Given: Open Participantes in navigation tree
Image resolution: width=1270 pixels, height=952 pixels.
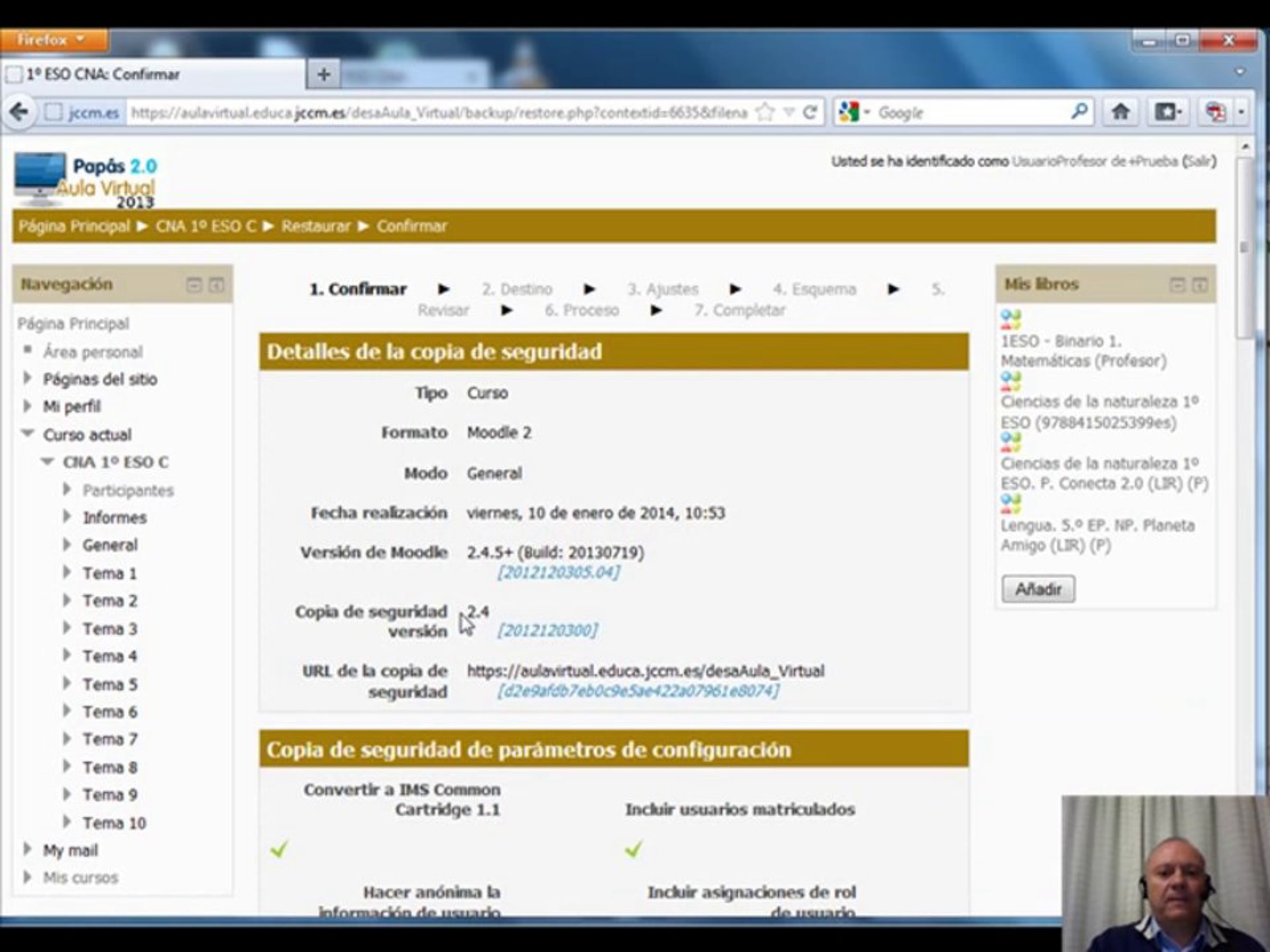Looking at the screenshot, I should [128, 490].
